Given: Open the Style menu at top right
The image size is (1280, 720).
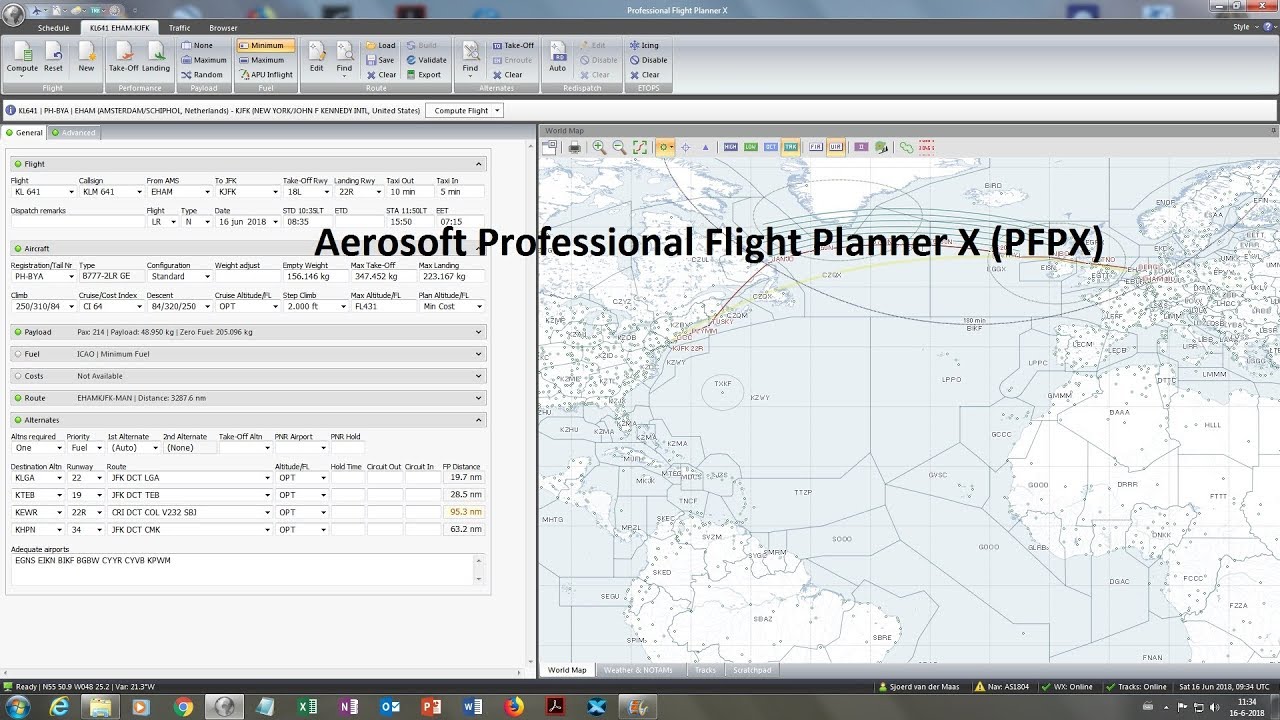Looking at the screenshot, I should coord(1244,27).
